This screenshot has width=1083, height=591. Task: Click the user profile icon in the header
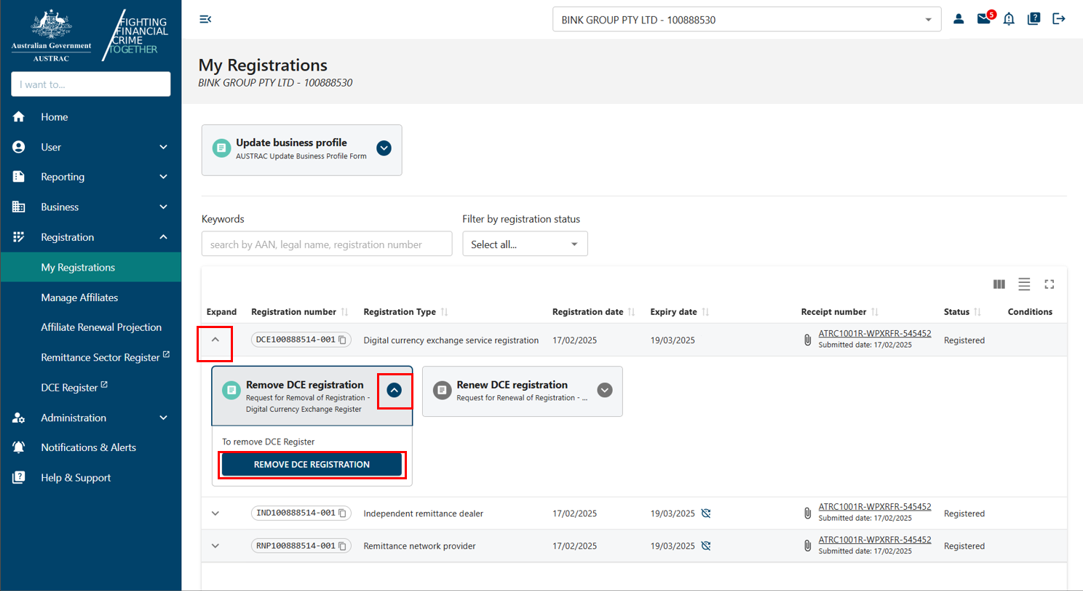tap(959, 18)
